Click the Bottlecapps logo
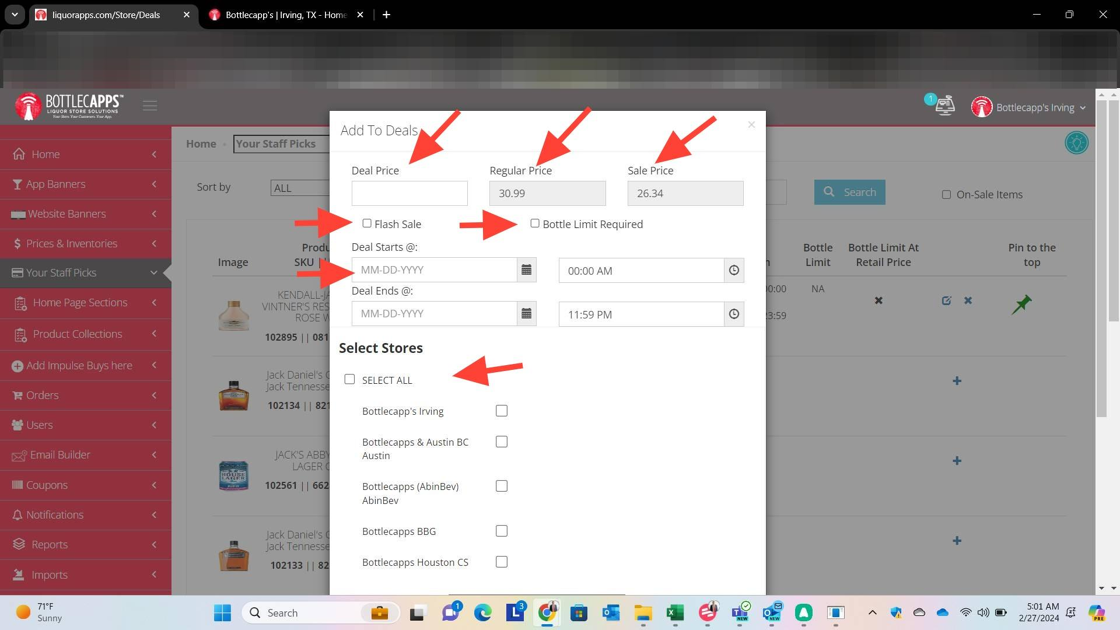 [x=69, y=106]
